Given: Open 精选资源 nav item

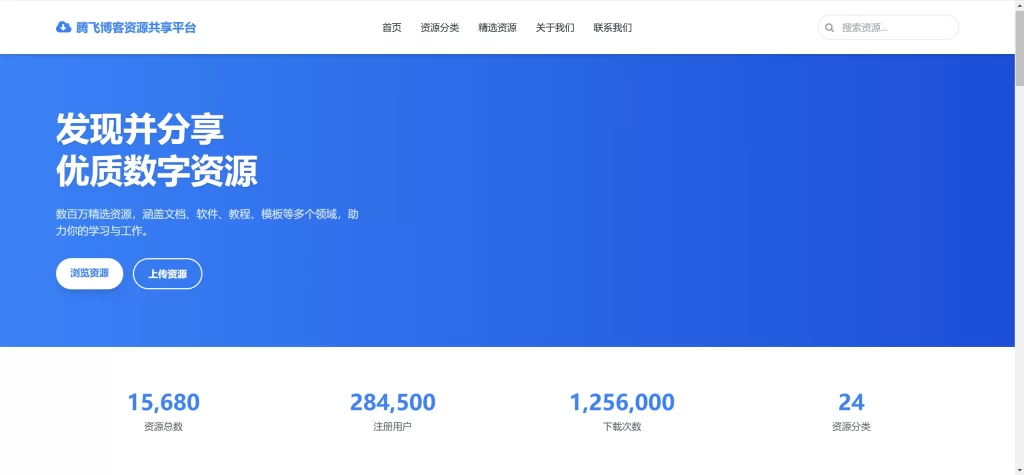Looking at the screenshot, I should coord(498,27).
